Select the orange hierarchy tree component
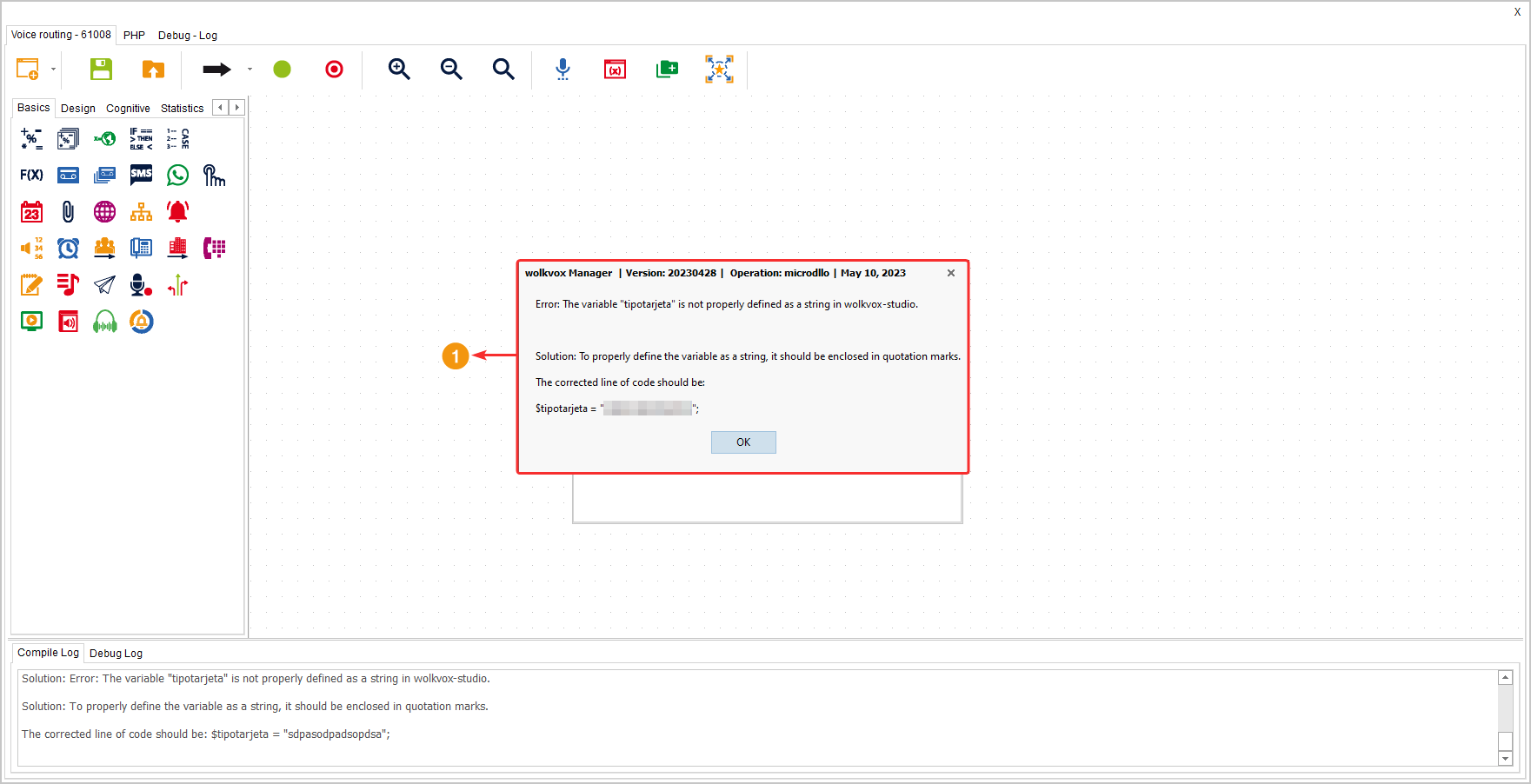This screenshot has width=1531, height=784. click(x=141, y=211)
